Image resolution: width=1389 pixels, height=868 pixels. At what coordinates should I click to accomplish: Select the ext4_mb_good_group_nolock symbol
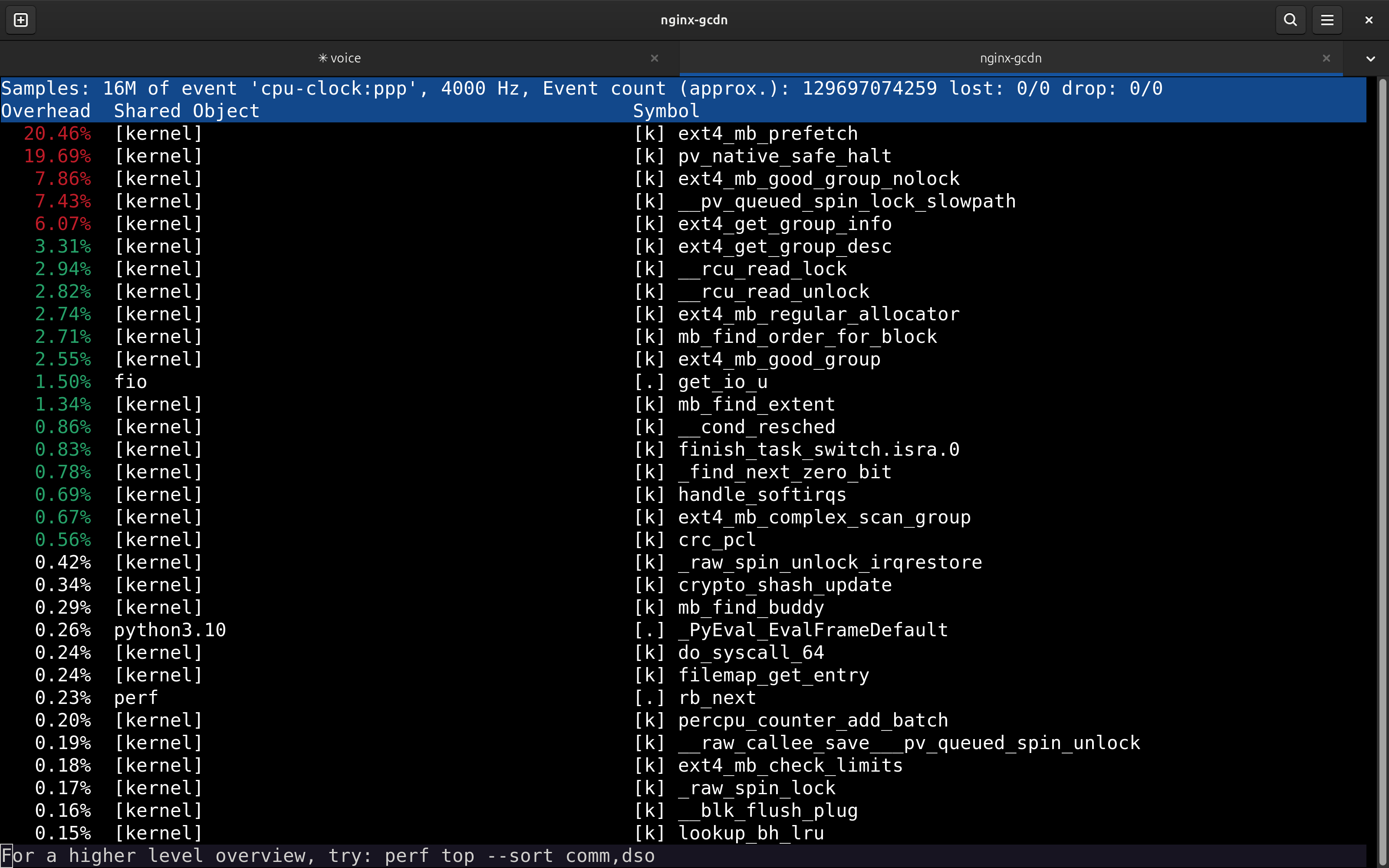(819, 178)
